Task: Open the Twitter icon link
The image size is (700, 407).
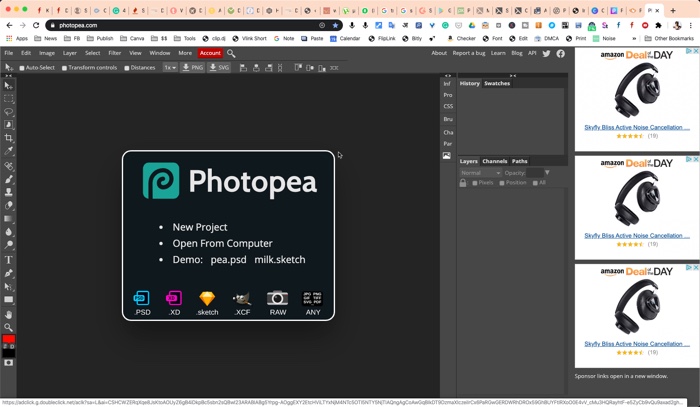Action: 546,54
